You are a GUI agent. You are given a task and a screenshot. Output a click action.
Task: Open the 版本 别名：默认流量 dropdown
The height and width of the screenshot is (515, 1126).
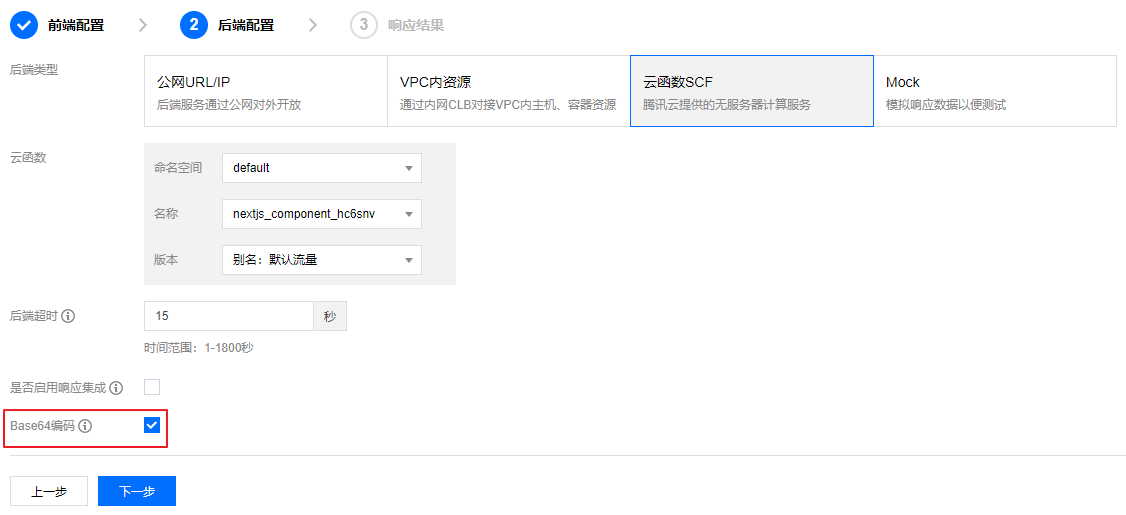pos(322,259)
